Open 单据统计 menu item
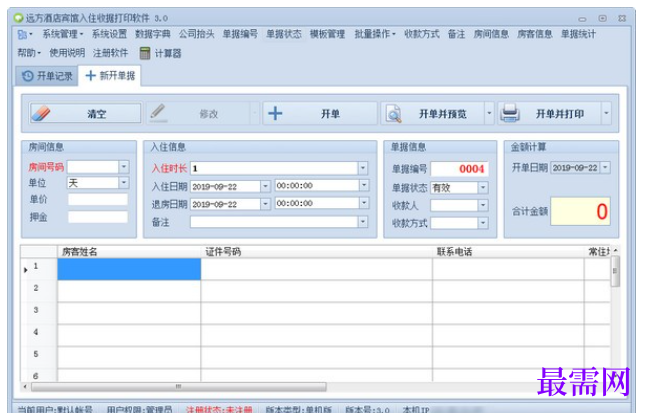The width and height of the screenshot is (649, 413). (x=578, y=34)
